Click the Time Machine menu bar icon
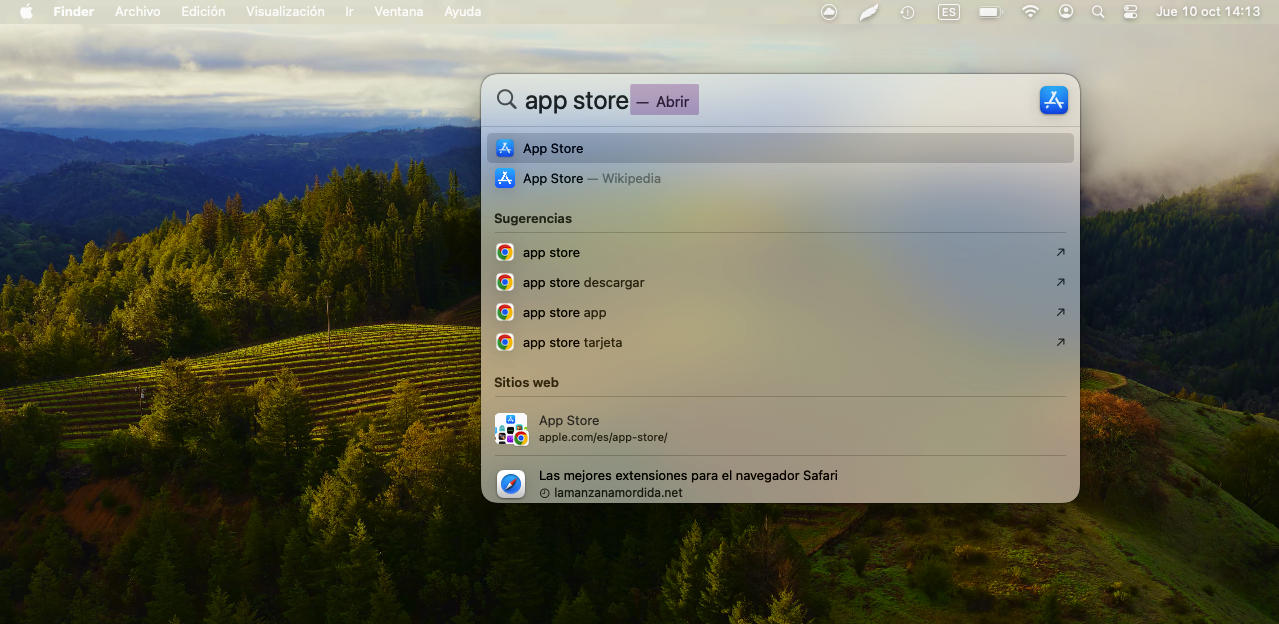The height and width of the screenshot is (624, 1279). click(907, 12)
